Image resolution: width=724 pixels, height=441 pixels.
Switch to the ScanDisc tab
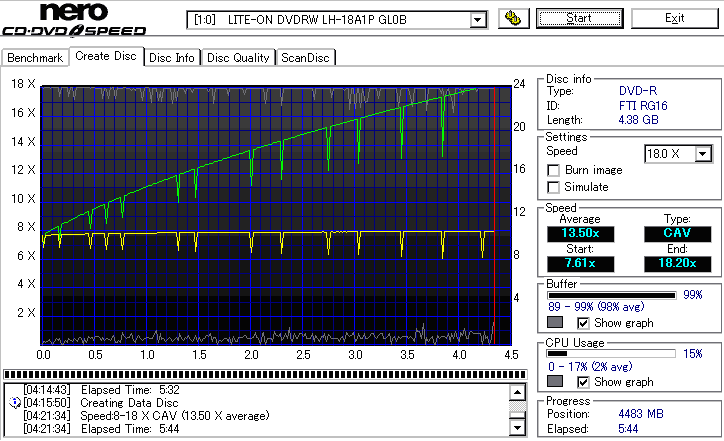click(x=305, y=58)
